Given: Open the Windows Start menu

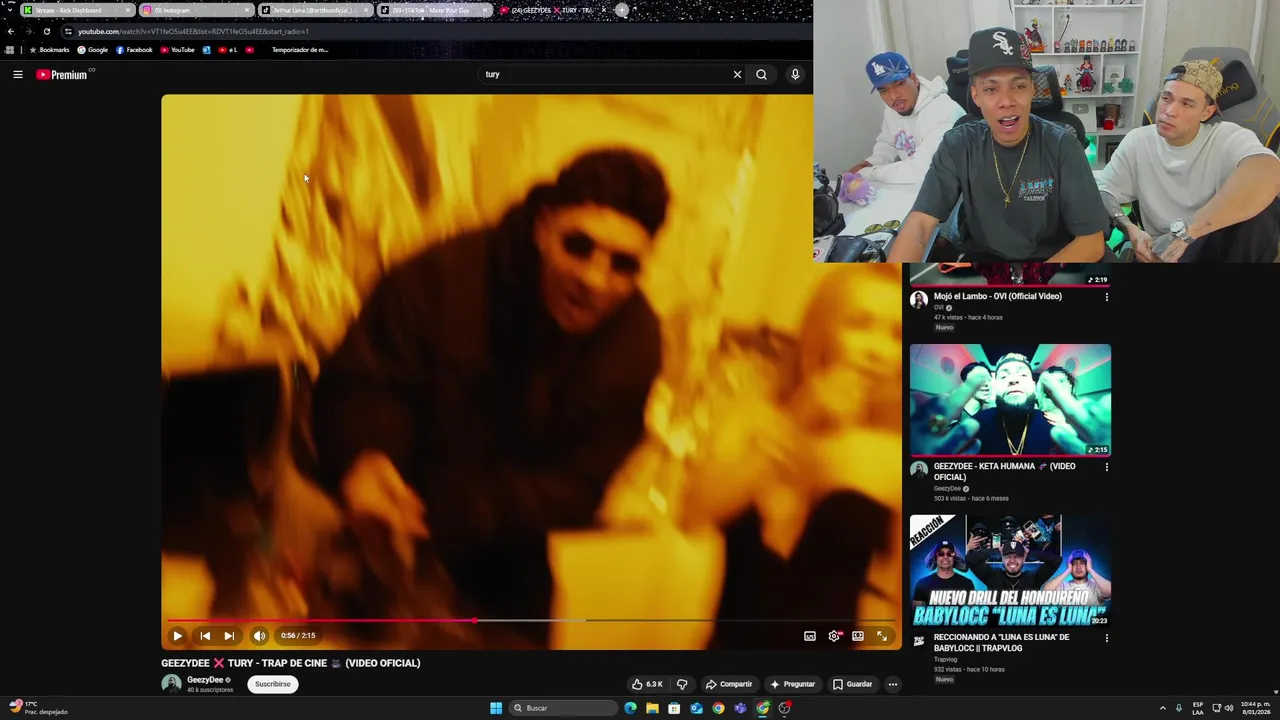Looking at the screenshot, I should click(x=496, y=708).
